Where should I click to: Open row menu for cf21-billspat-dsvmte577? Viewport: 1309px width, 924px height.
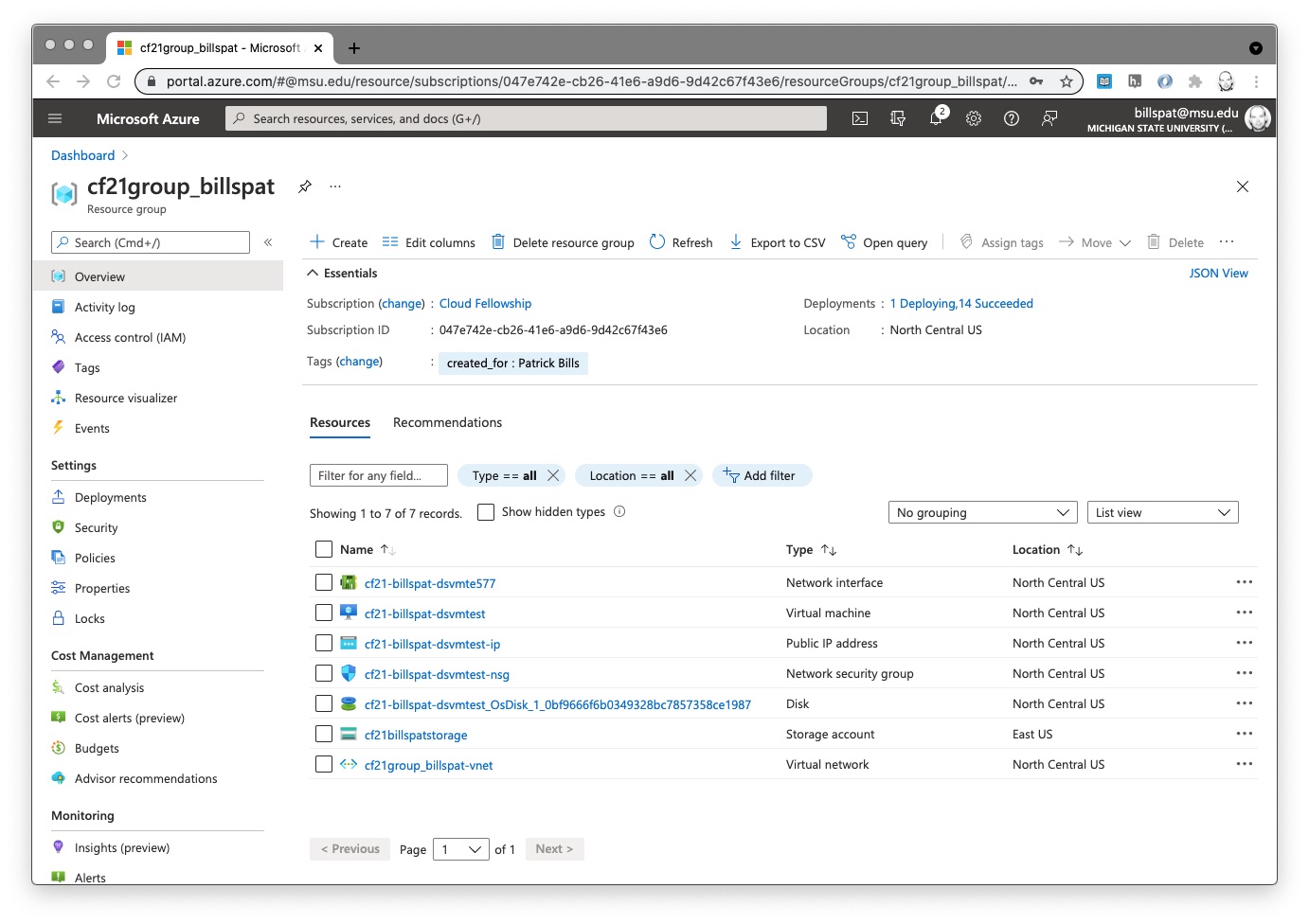(x=1245, y=582)
